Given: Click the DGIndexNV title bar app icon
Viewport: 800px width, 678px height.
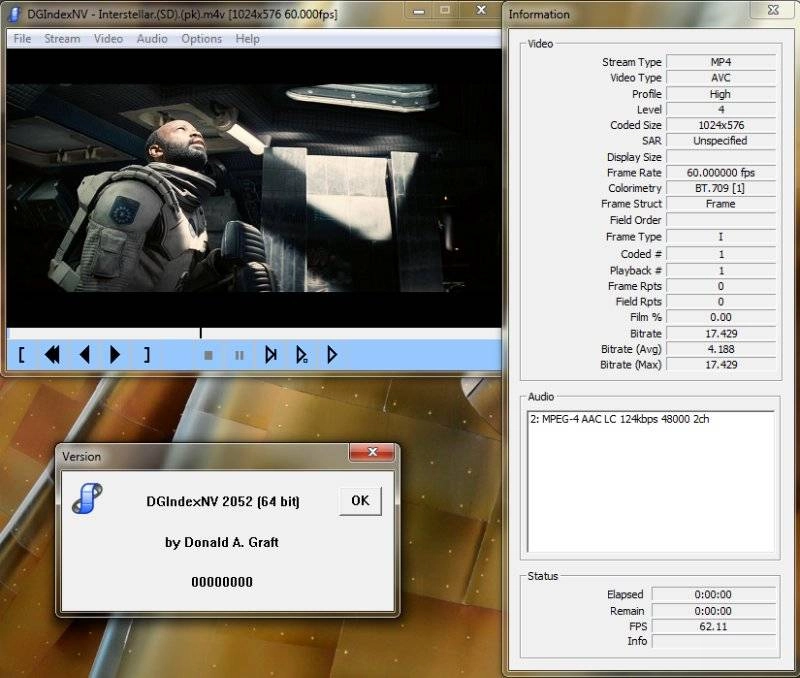Looking at the screenshot, I should pyautogui.click(x=15, y=14).
